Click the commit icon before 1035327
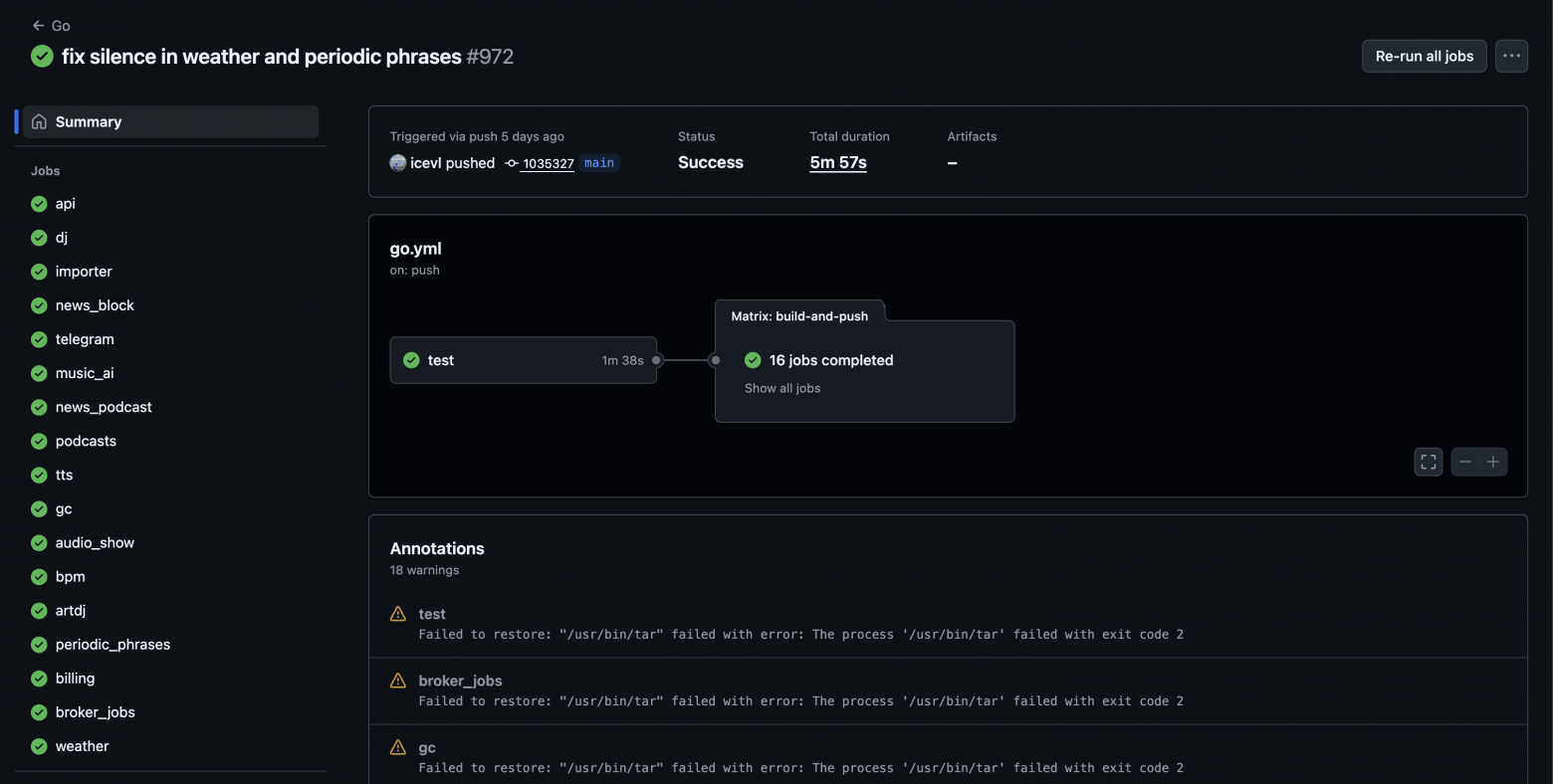The height and width of the screenshot is (784, 1553). click(x=510, y=163)
